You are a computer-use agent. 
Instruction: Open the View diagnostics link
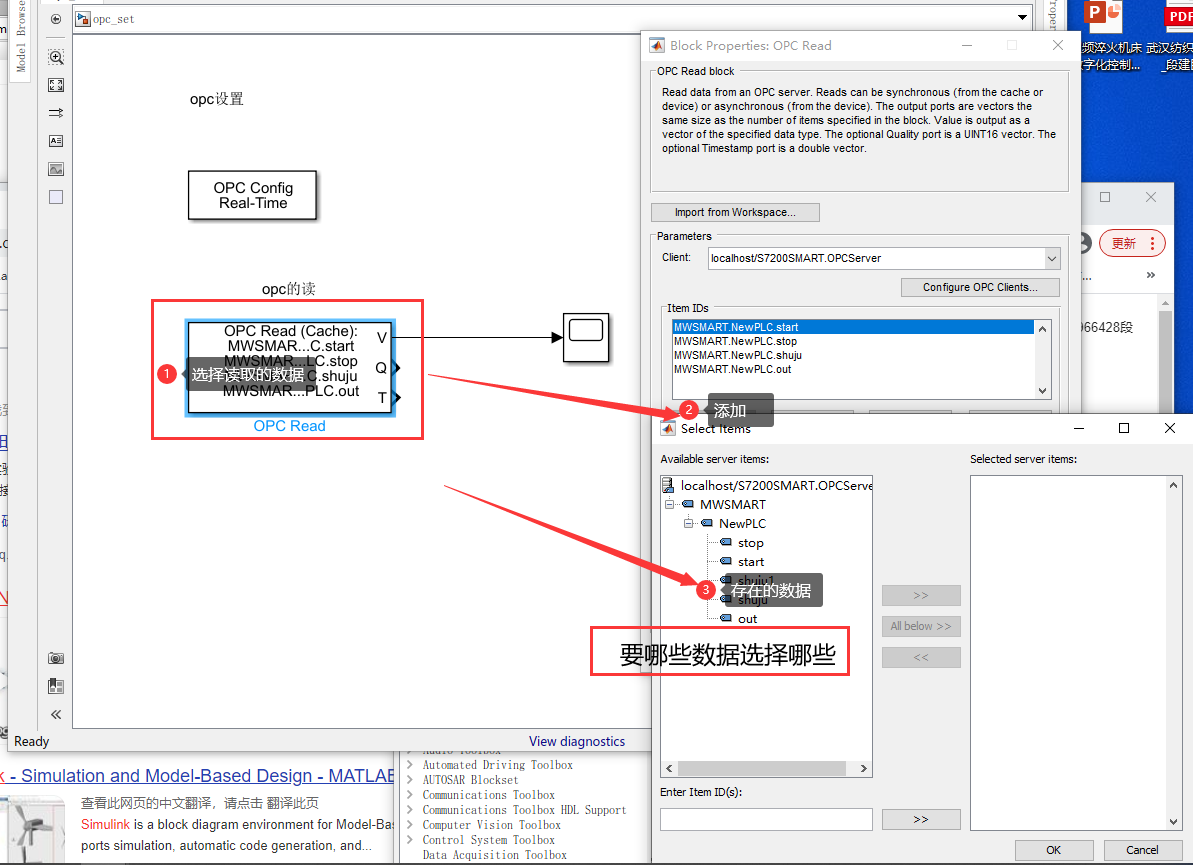pos(577,740)
